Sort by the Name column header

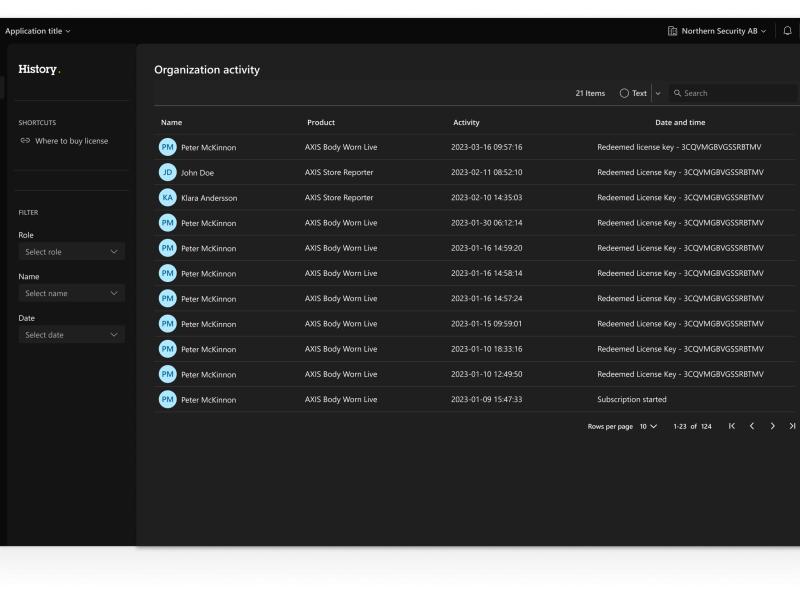171,122
